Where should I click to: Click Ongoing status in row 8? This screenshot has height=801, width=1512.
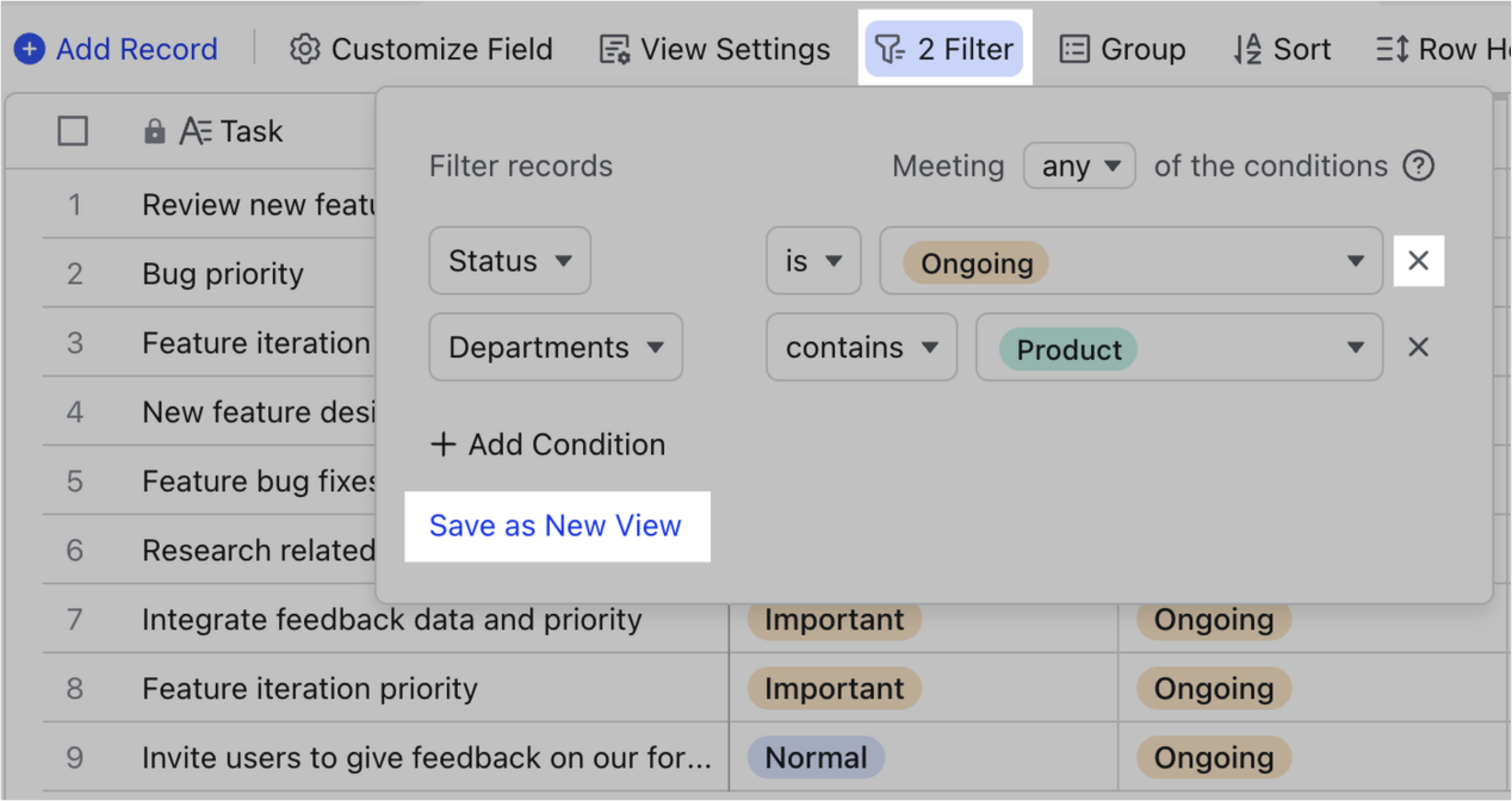pos(1214,688)
